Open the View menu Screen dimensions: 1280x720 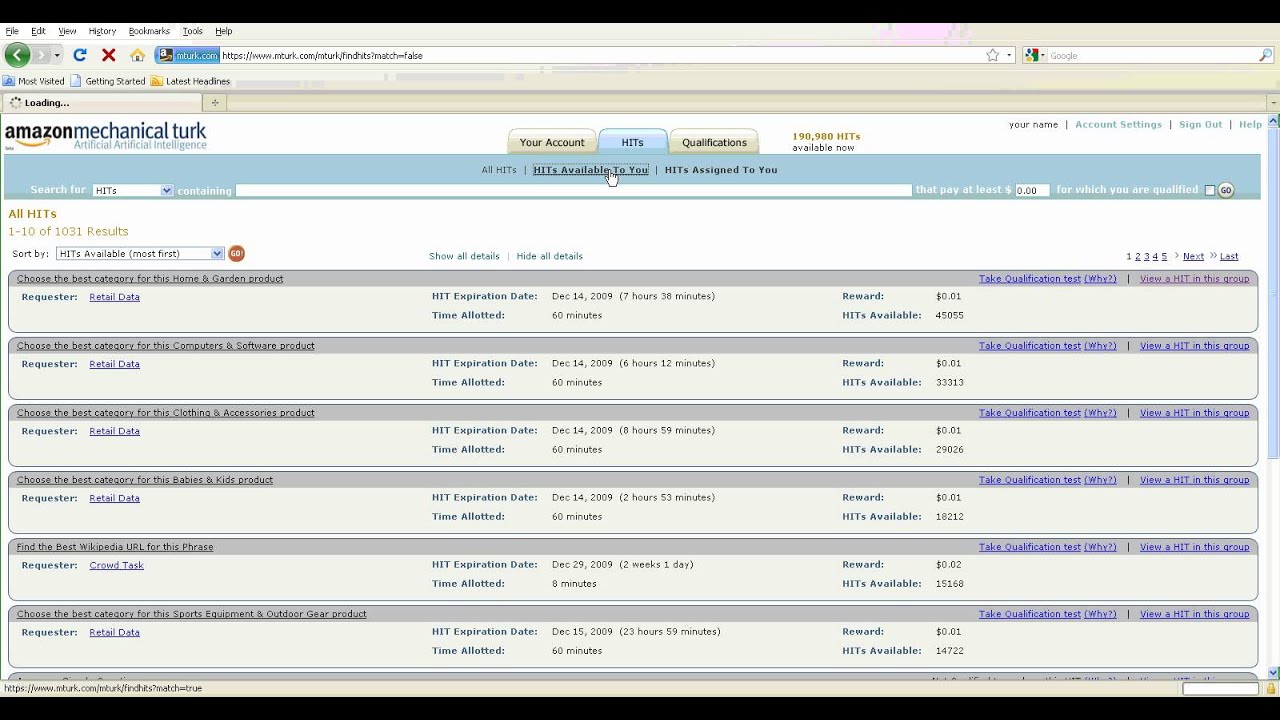(x=67, y=31)
